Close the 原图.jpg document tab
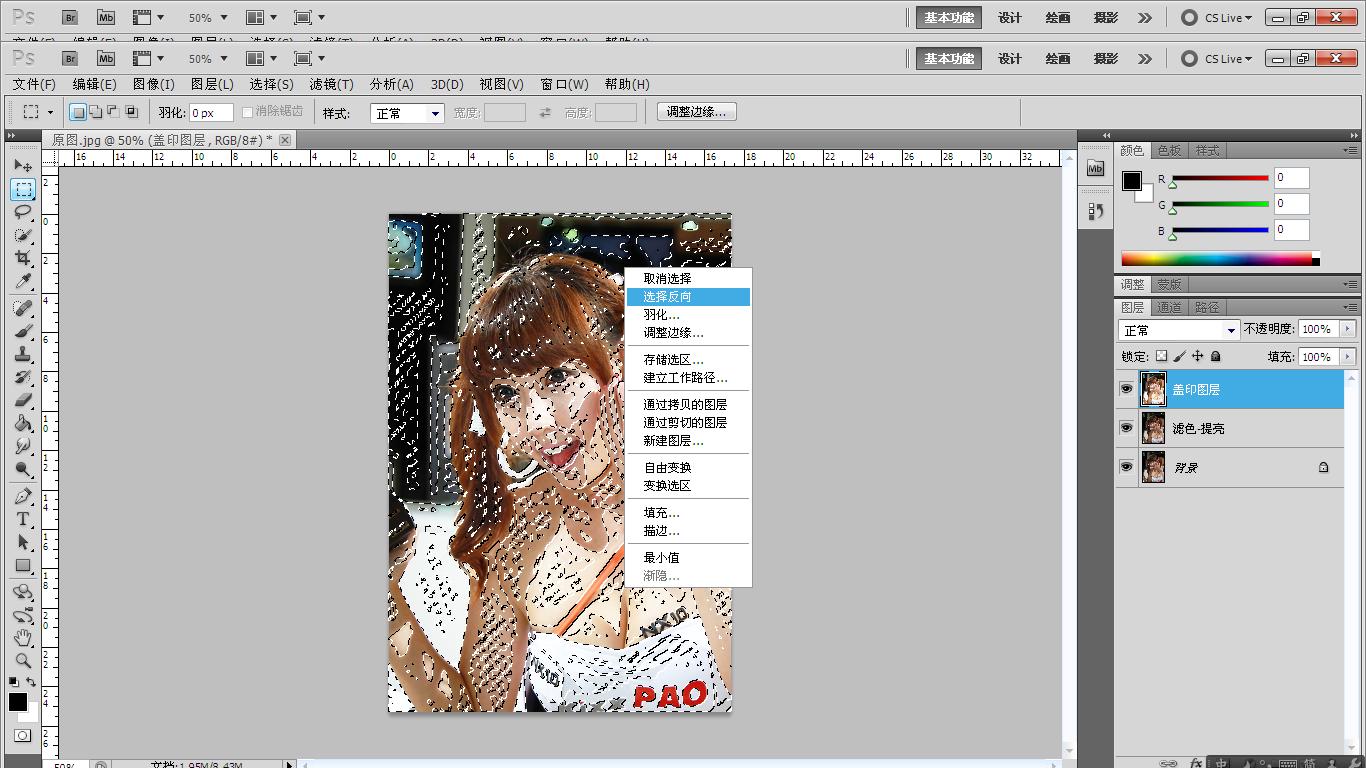 (x=285, y=140)
